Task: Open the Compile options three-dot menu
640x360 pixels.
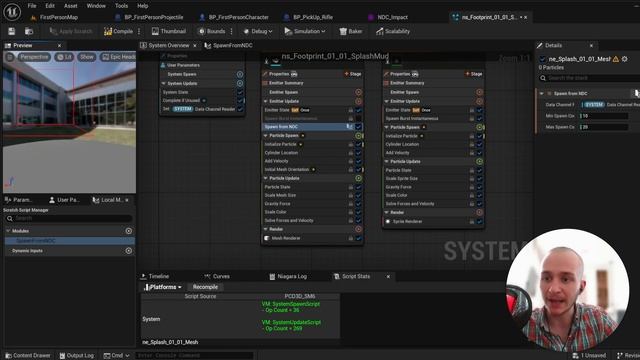Action: coord(139,31)
